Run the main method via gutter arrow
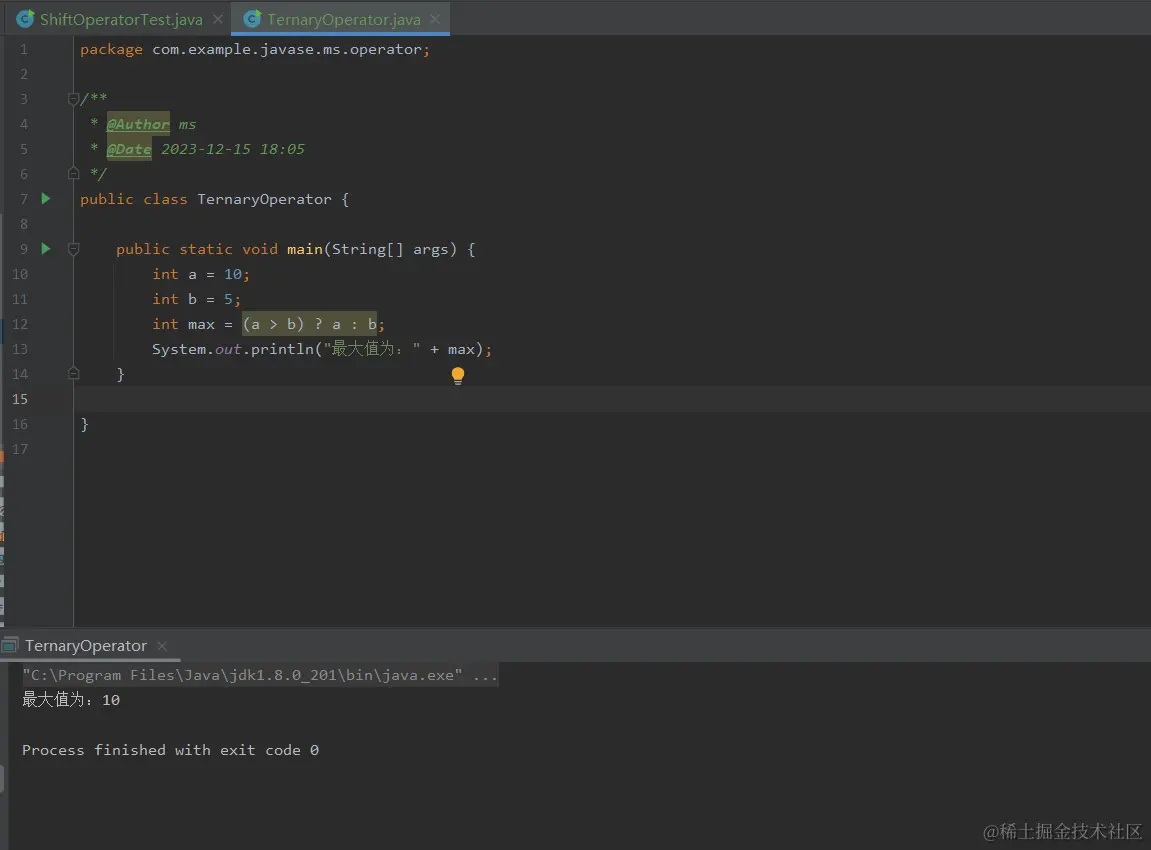Image resolution: width=1151 pixels, height=850 pixels. click(46, 249)
